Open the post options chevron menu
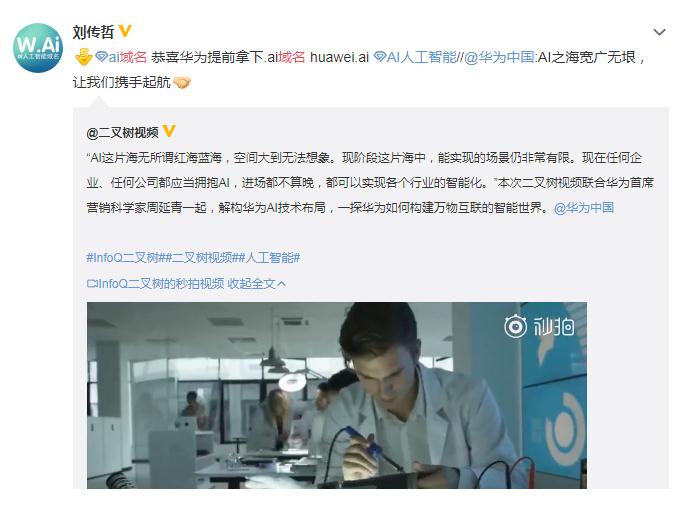 point(659,32)
